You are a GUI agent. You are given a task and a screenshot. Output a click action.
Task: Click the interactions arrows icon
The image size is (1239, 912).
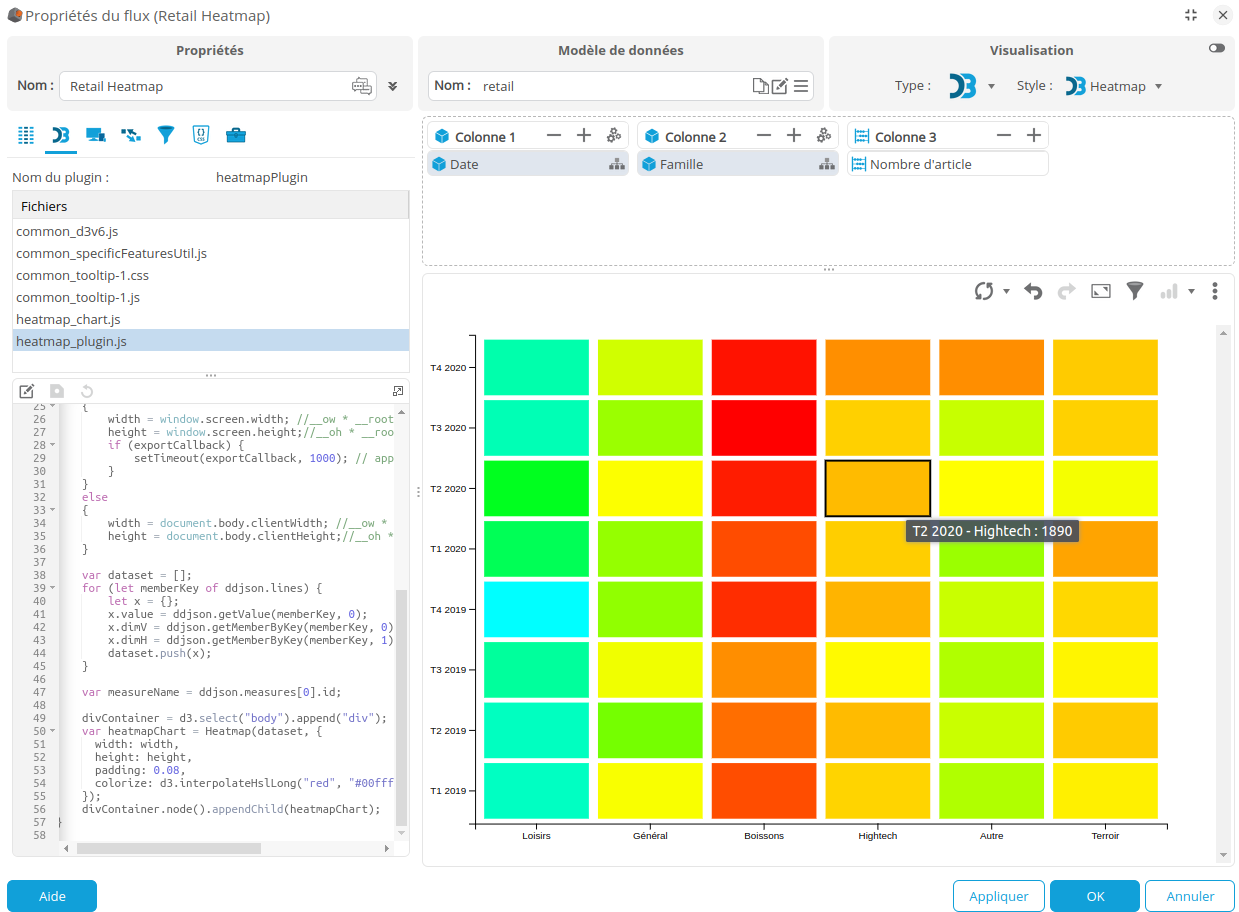click(x=131, y=135)
